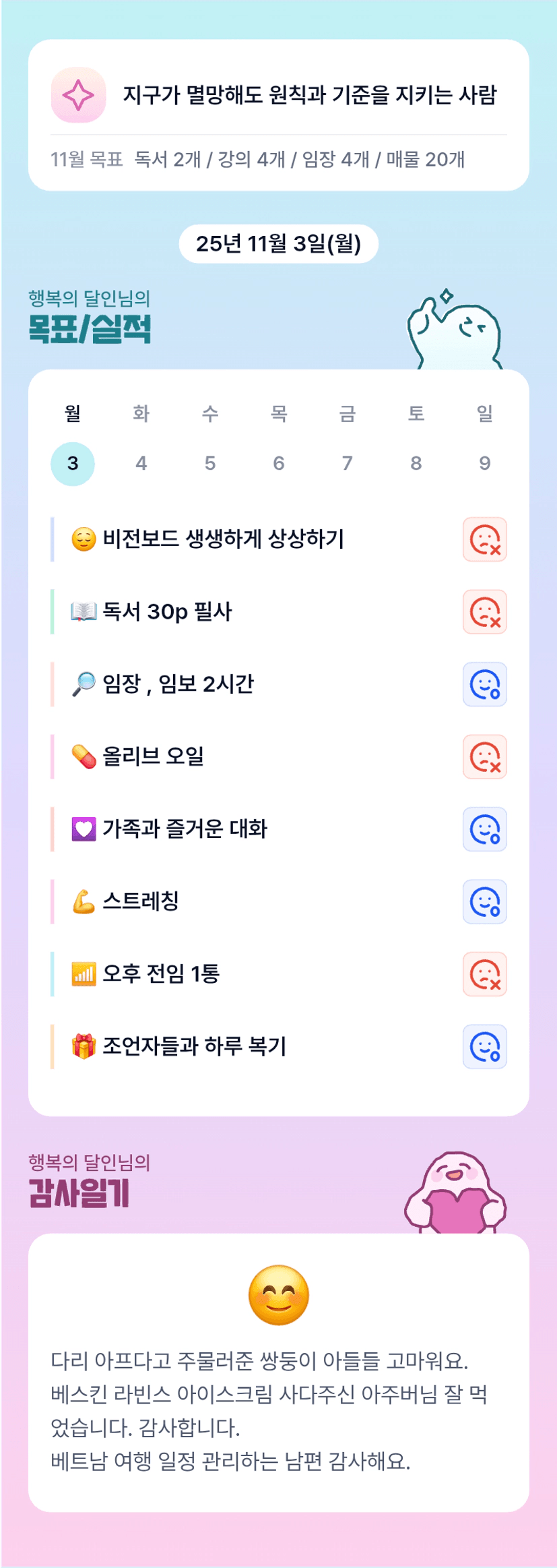The width and height of the screenshot is (557, 1568).
Task: Toggle status face for 임장, 임보 2시간
Action: point(484,684)
